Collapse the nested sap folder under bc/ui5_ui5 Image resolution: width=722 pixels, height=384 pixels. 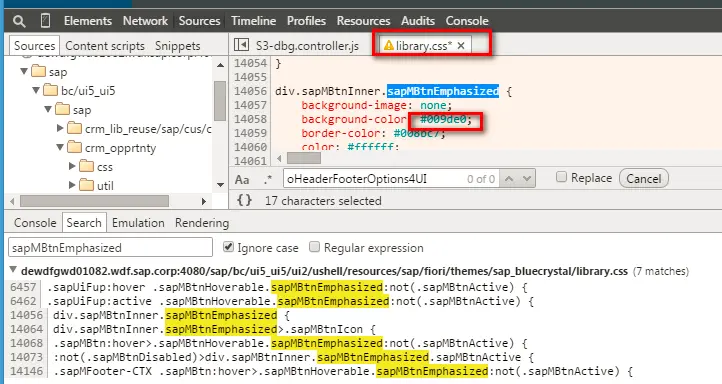(48, 110)
